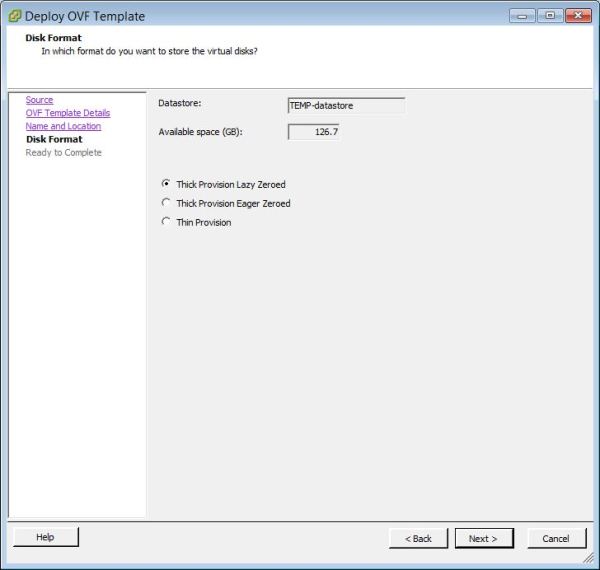Image resolution: width=600 pixels, height=570 pixels.
Task: Click the Ready to Complete step
Action: [63, 152]
